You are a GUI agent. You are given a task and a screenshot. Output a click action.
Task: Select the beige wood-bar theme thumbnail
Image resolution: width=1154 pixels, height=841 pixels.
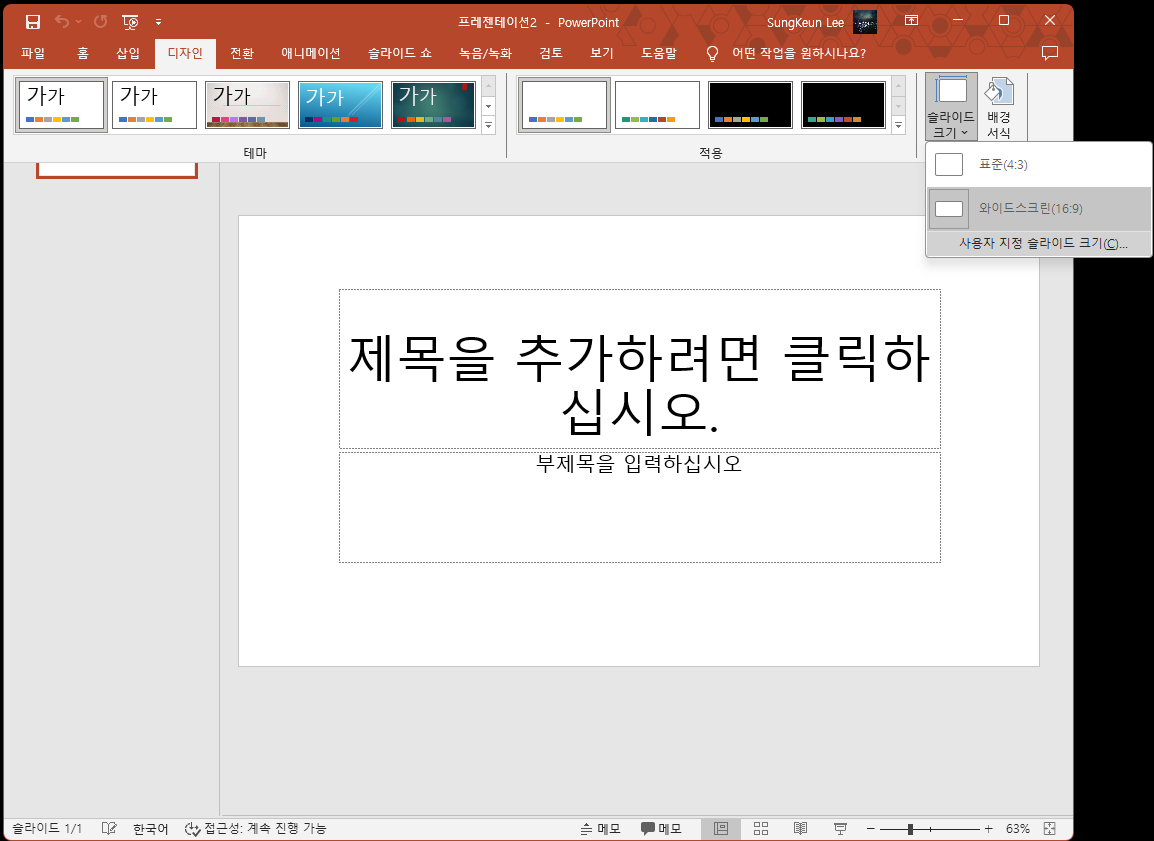(x=247, y=104)
